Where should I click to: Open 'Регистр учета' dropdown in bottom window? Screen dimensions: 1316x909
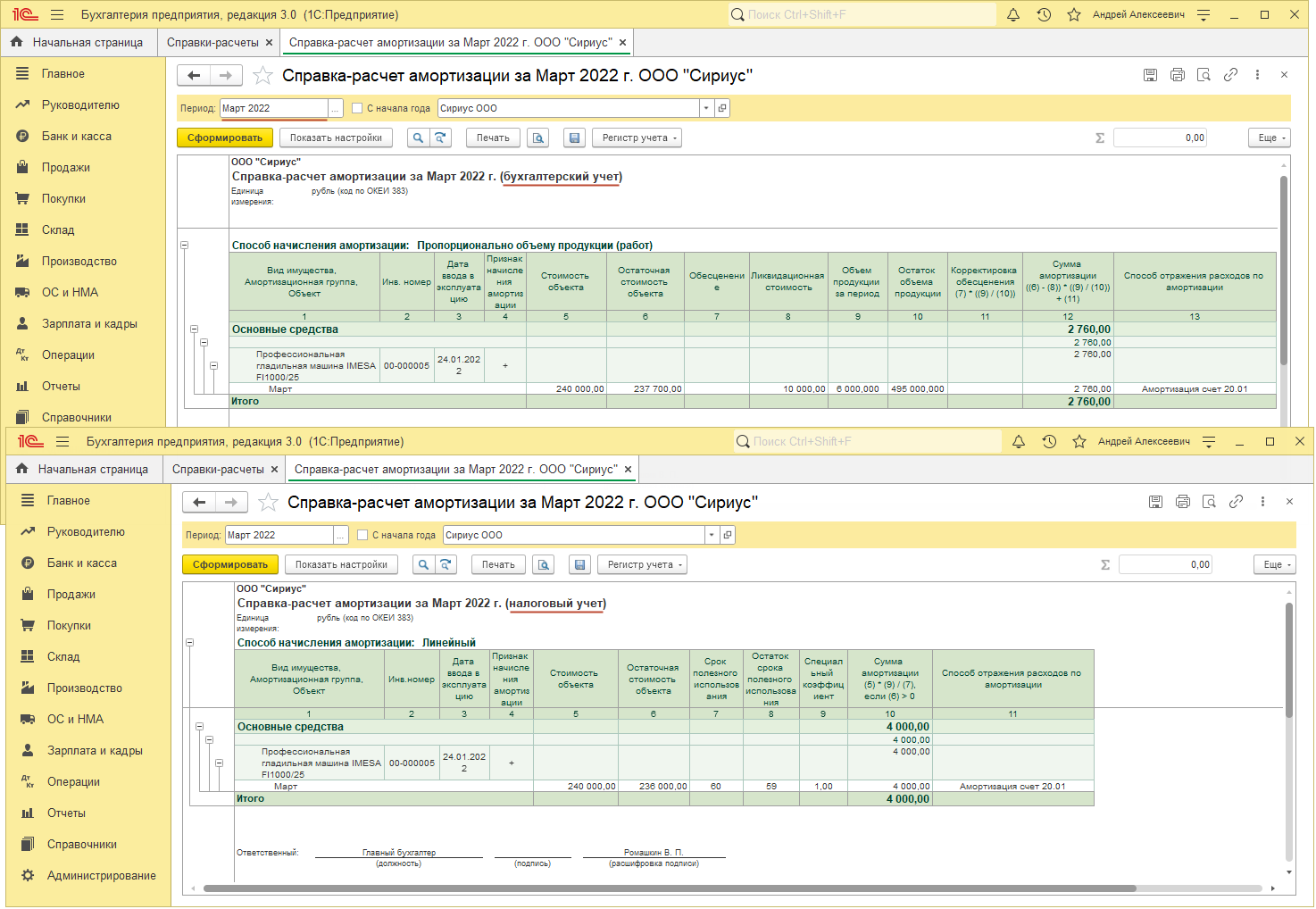point(642,564)
